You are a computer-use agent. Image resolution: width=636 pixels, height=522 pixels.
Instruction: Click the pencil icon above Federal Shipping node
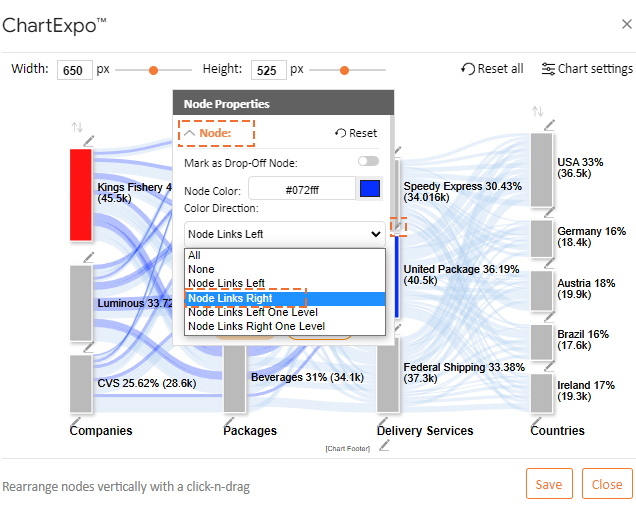pyautogui.click(x=398, y=329)
